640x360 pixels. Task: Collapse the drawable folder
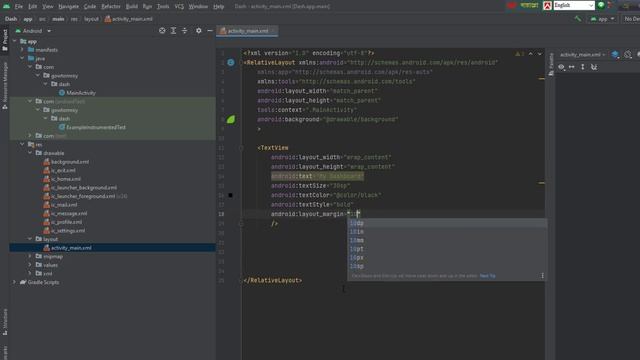pyautogui.click(x=30, y=153)
